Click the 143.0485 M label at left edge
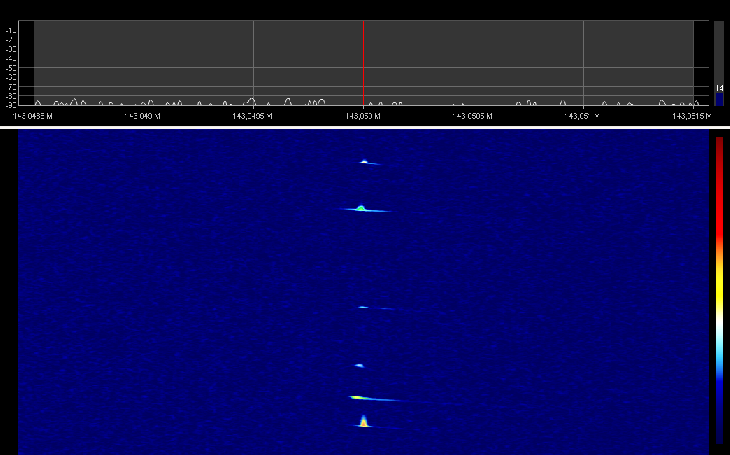Screen dimensions: 730x455 (37, 117)
